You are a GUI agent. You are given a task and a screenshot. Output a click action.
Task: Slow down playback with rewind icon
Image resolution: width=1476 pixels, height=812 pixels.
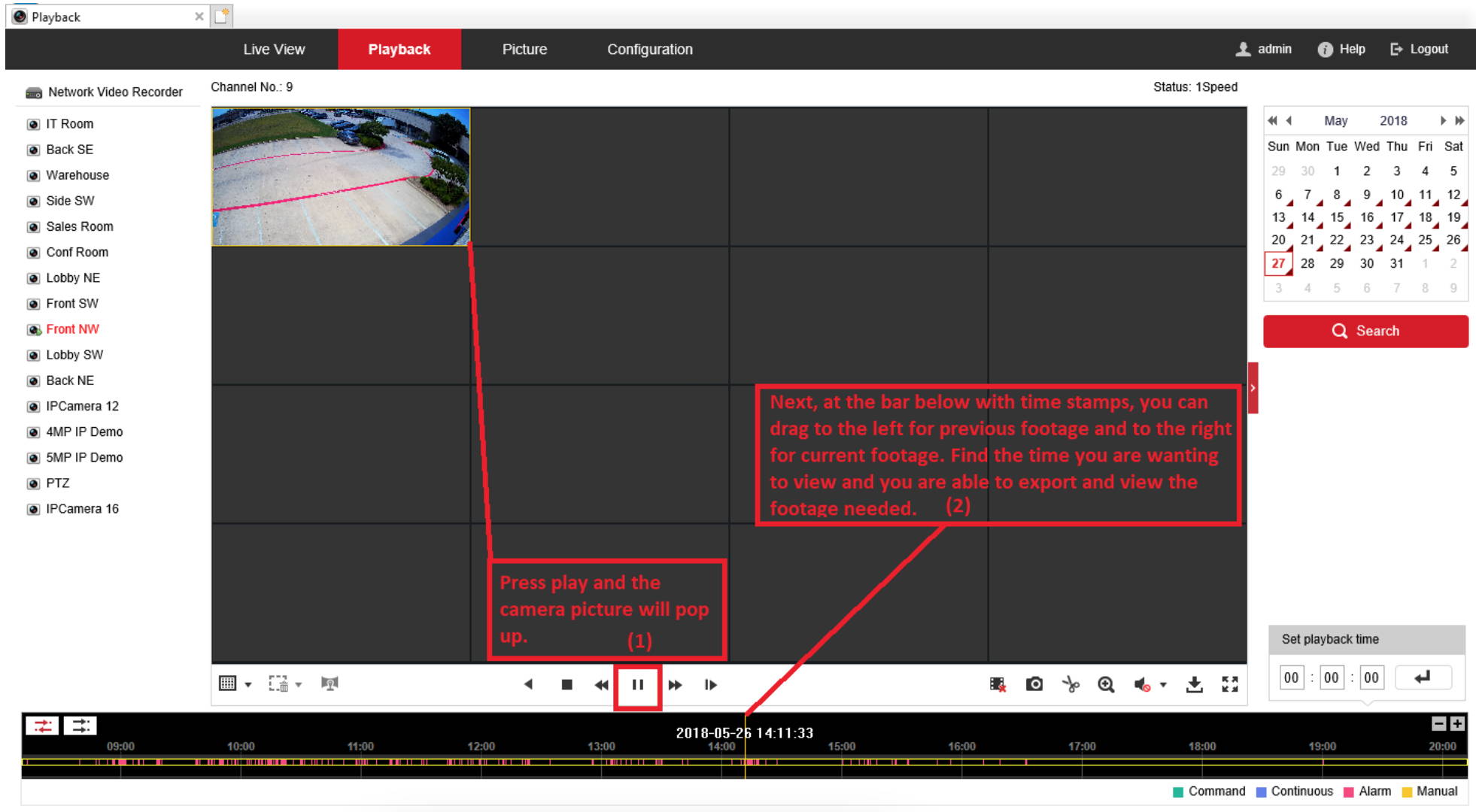[x=601, y=684]
